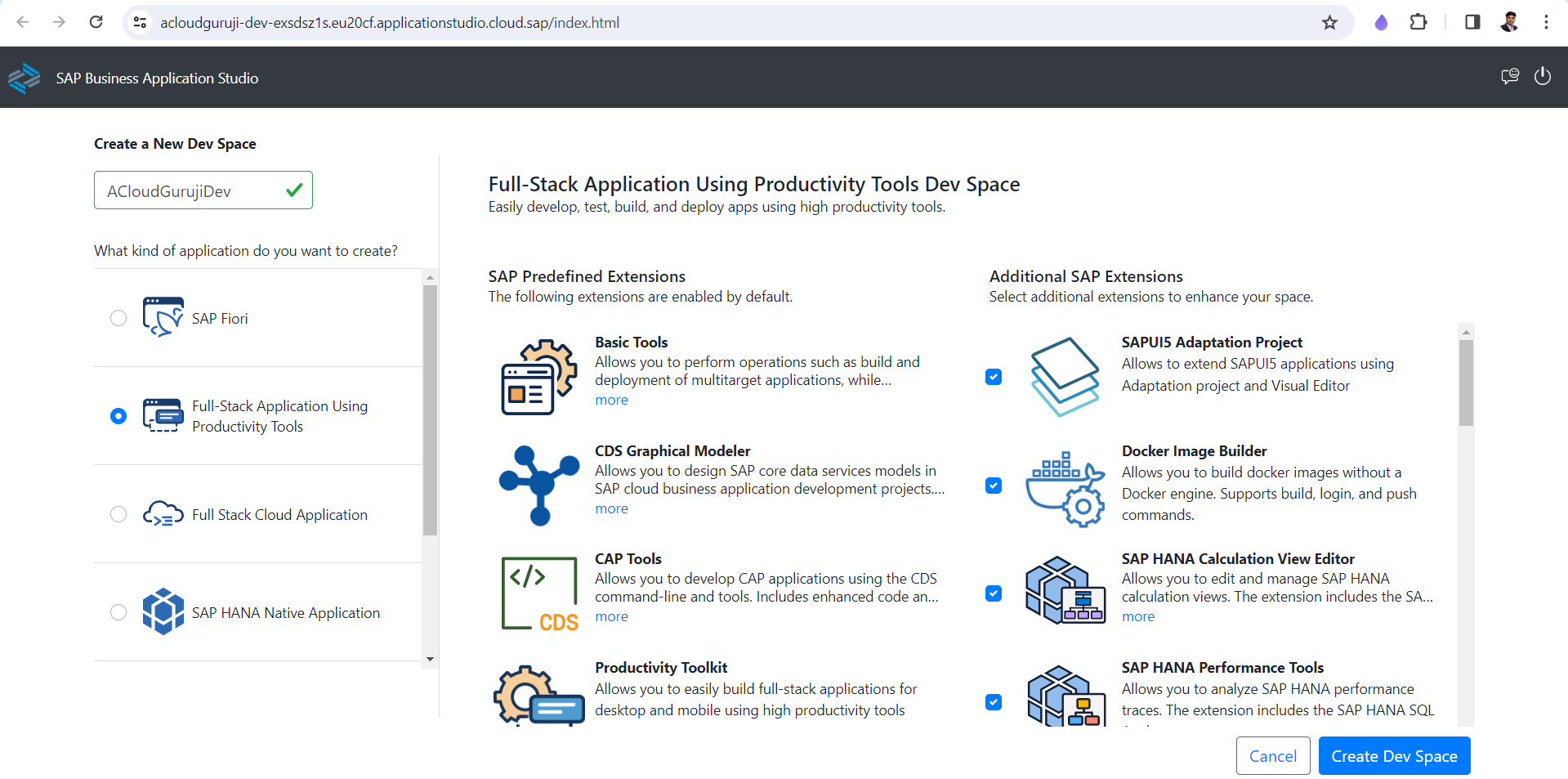Image resolution: width=1568 pixels, height=779 pixels.
Task: Click the SAP Business Application Studio logo
Action: (x=25, y=78)
